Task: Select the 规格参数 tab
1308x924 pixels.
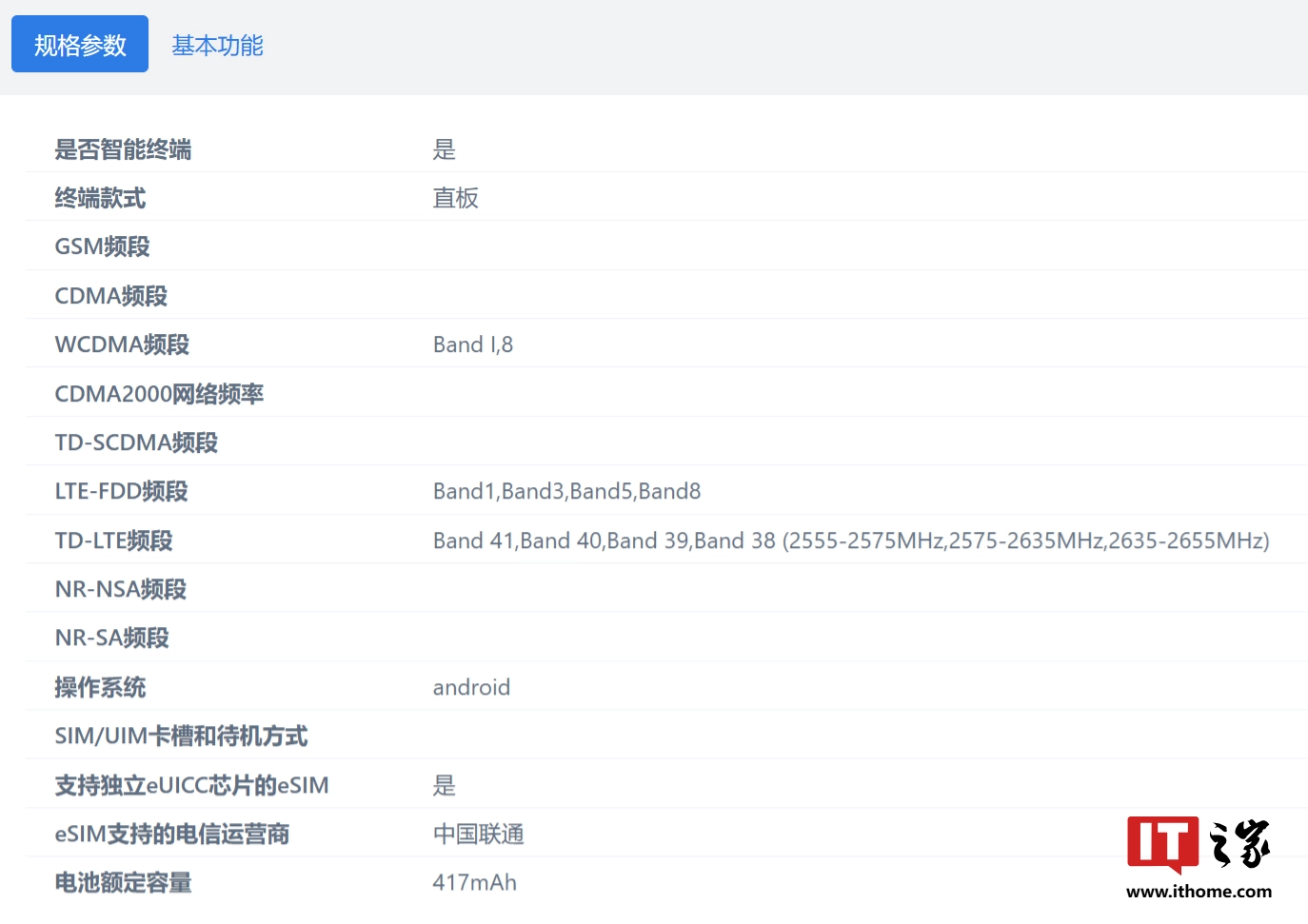Action: (79, 44)
